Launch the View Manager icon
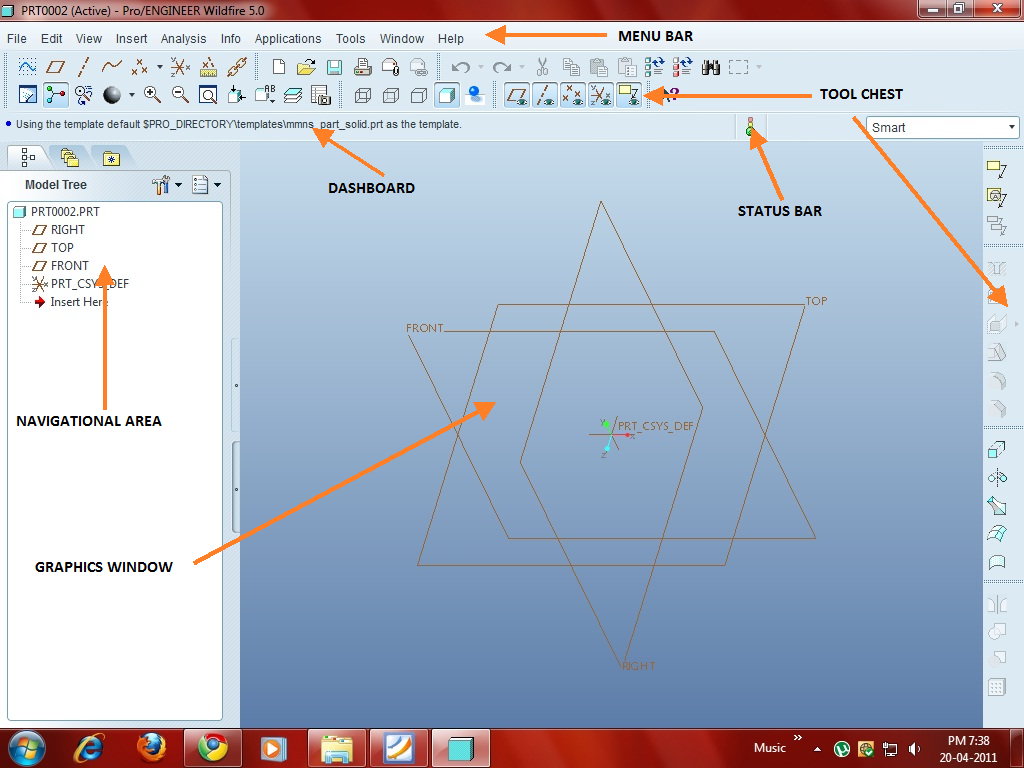The image size is (1024, 768). click(321, 95)
